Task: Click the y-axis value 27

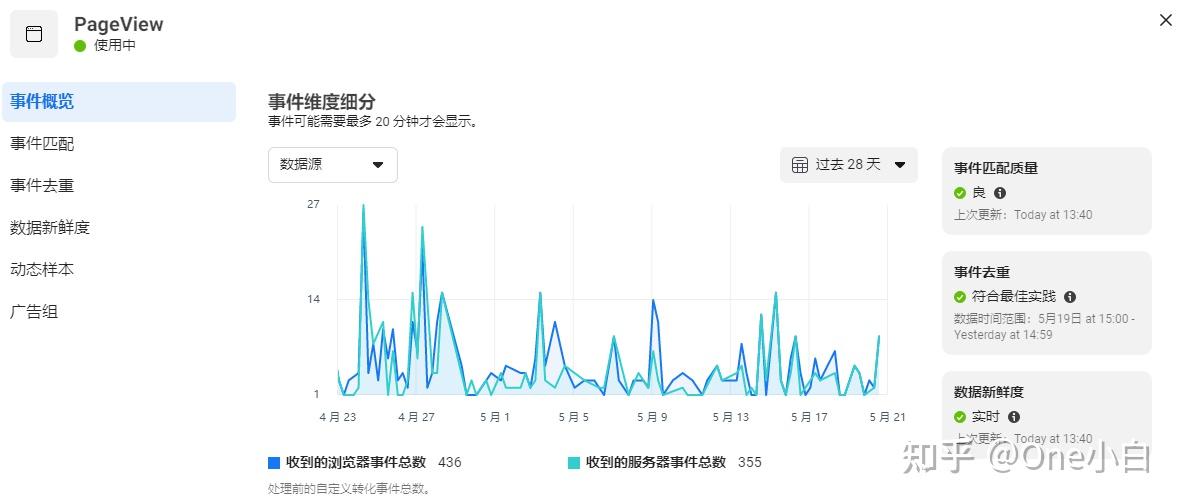Action: [x=313, y=204]
